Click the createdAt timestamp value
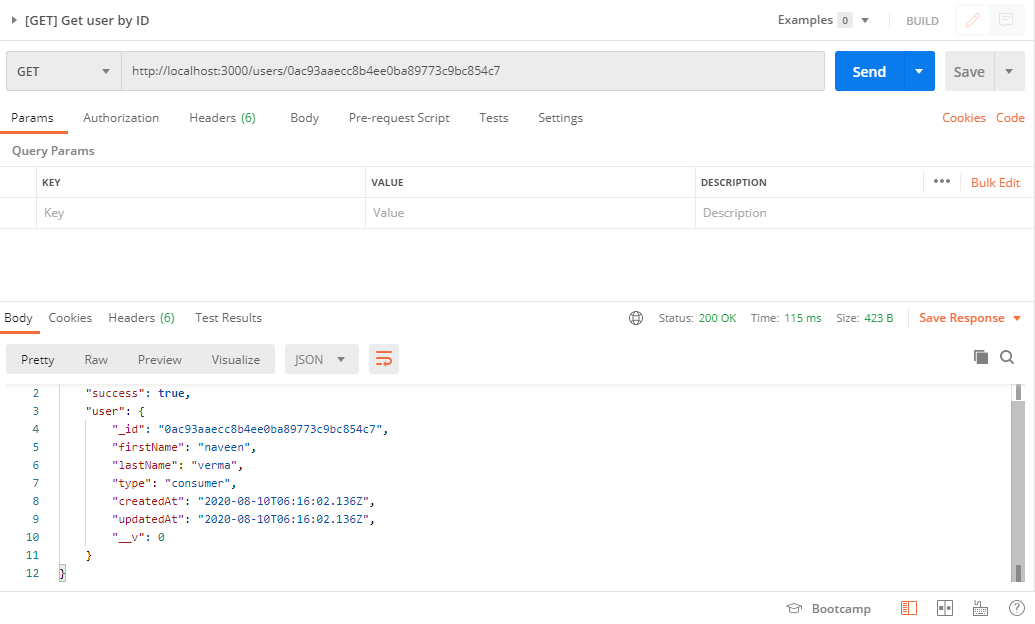Screen dimensions: 1035x624 (x=283, y=501)
